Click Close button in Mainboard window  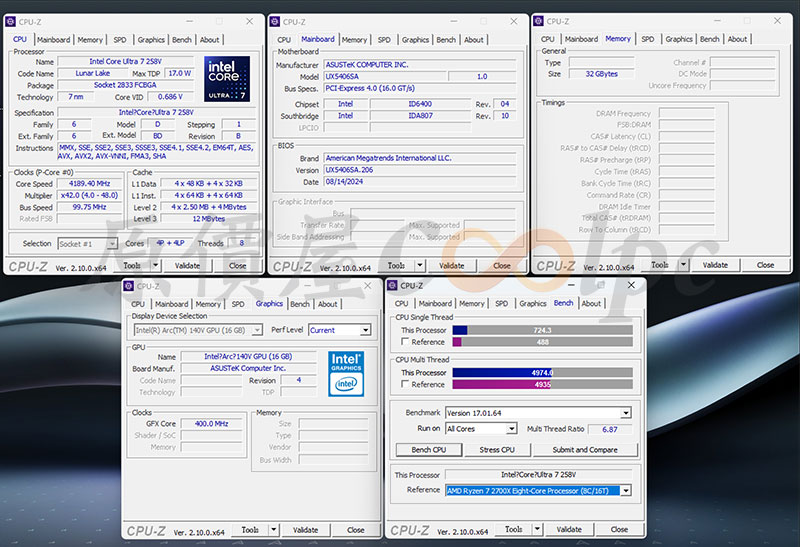click(502, 265)
